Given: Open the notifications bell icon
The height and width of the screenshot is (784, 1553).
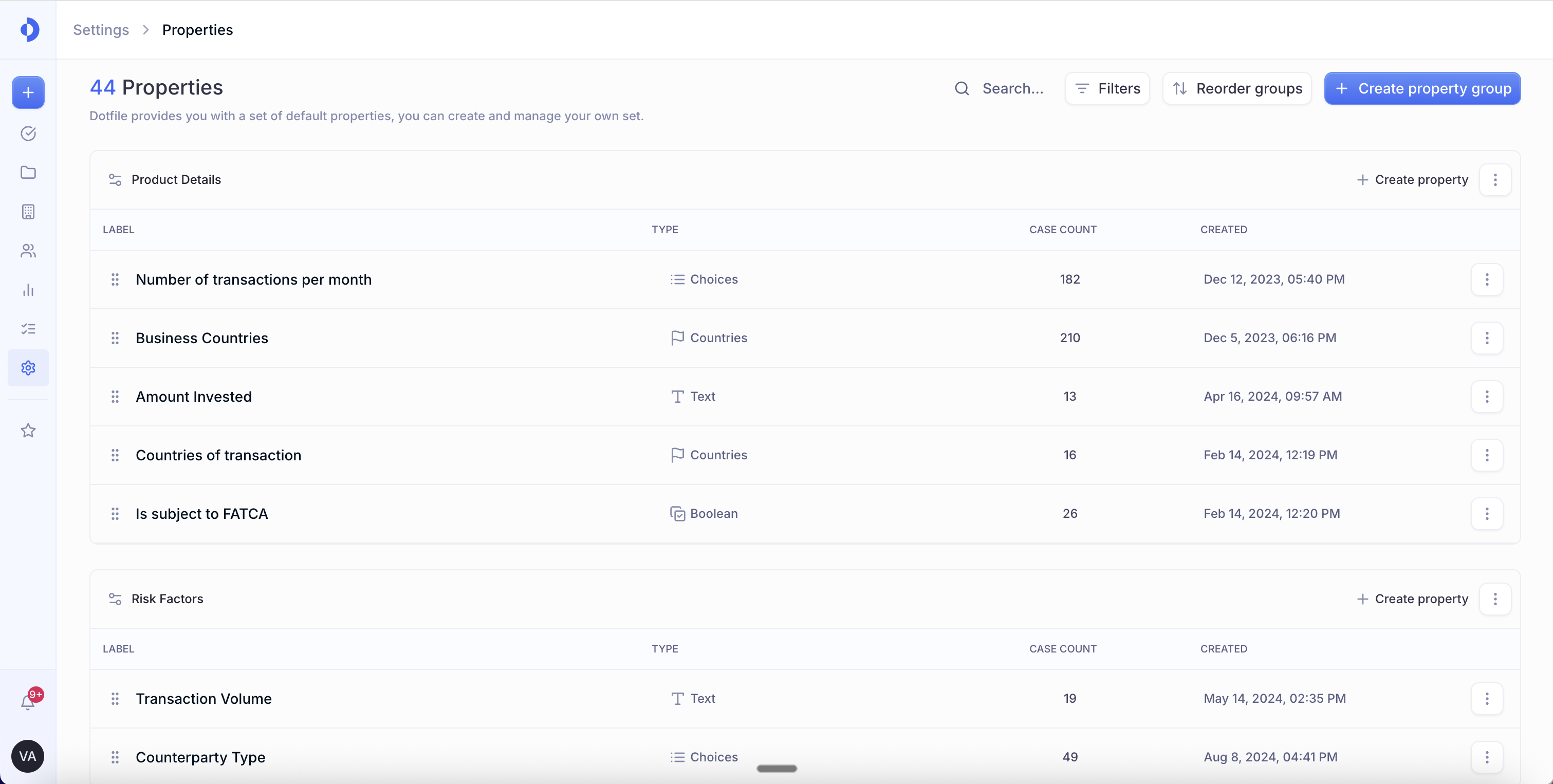Looking at the screenshot, I should pyautogui.click(x=28, y=702).
